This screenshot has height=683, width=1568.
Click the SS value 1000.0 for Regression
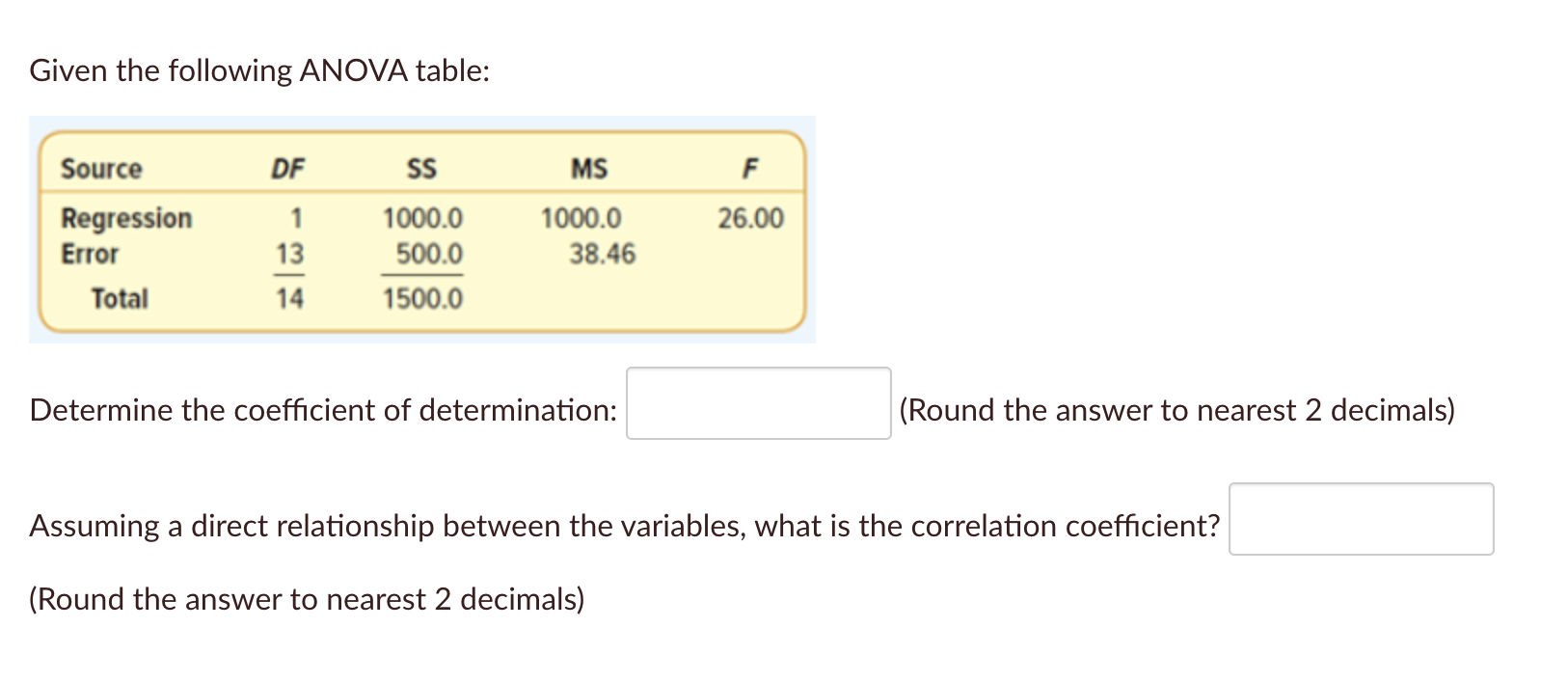(423, 218)
